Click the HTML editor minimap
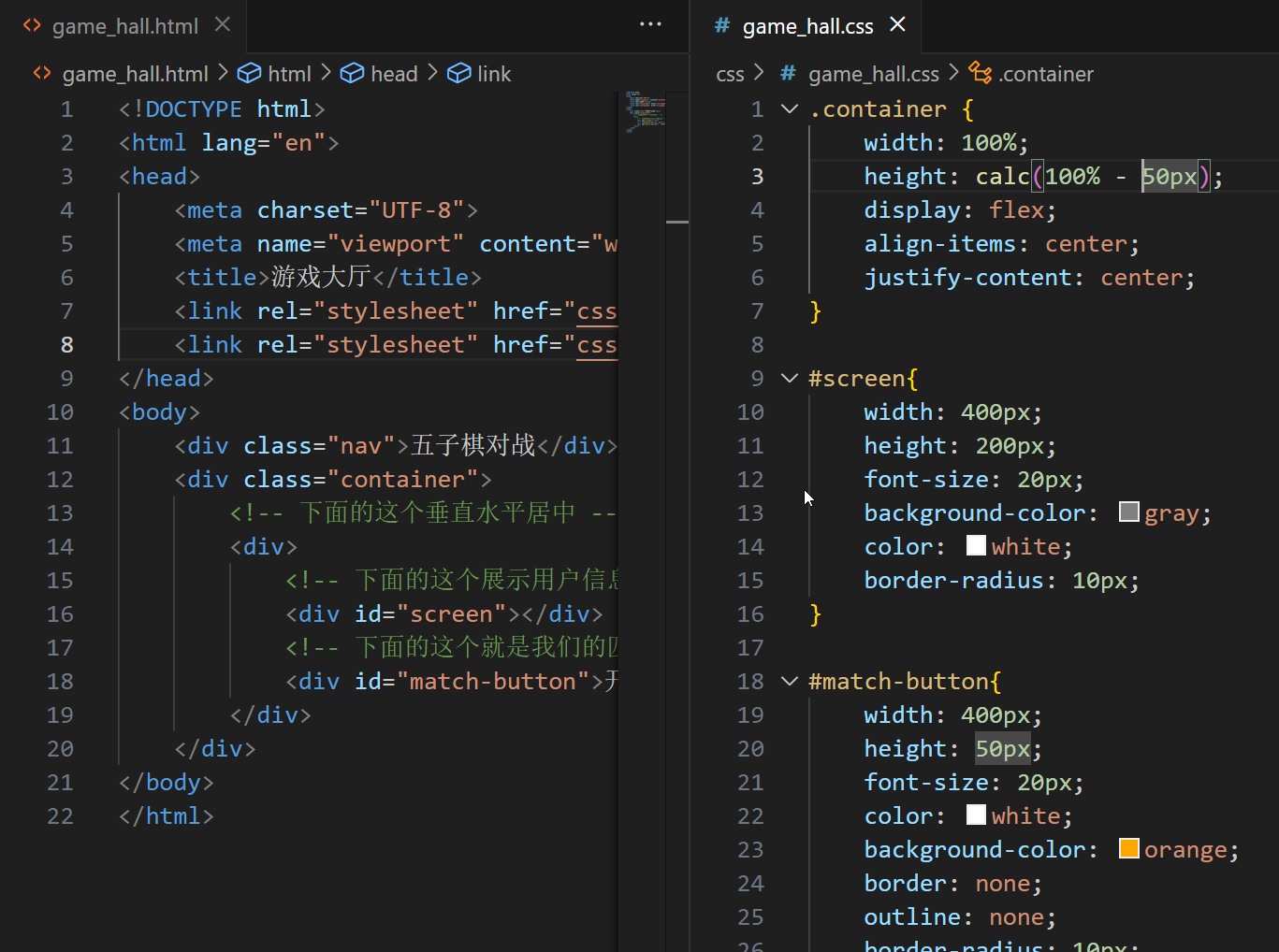The height and width of the screenshot is (952, 1279). 645,111
